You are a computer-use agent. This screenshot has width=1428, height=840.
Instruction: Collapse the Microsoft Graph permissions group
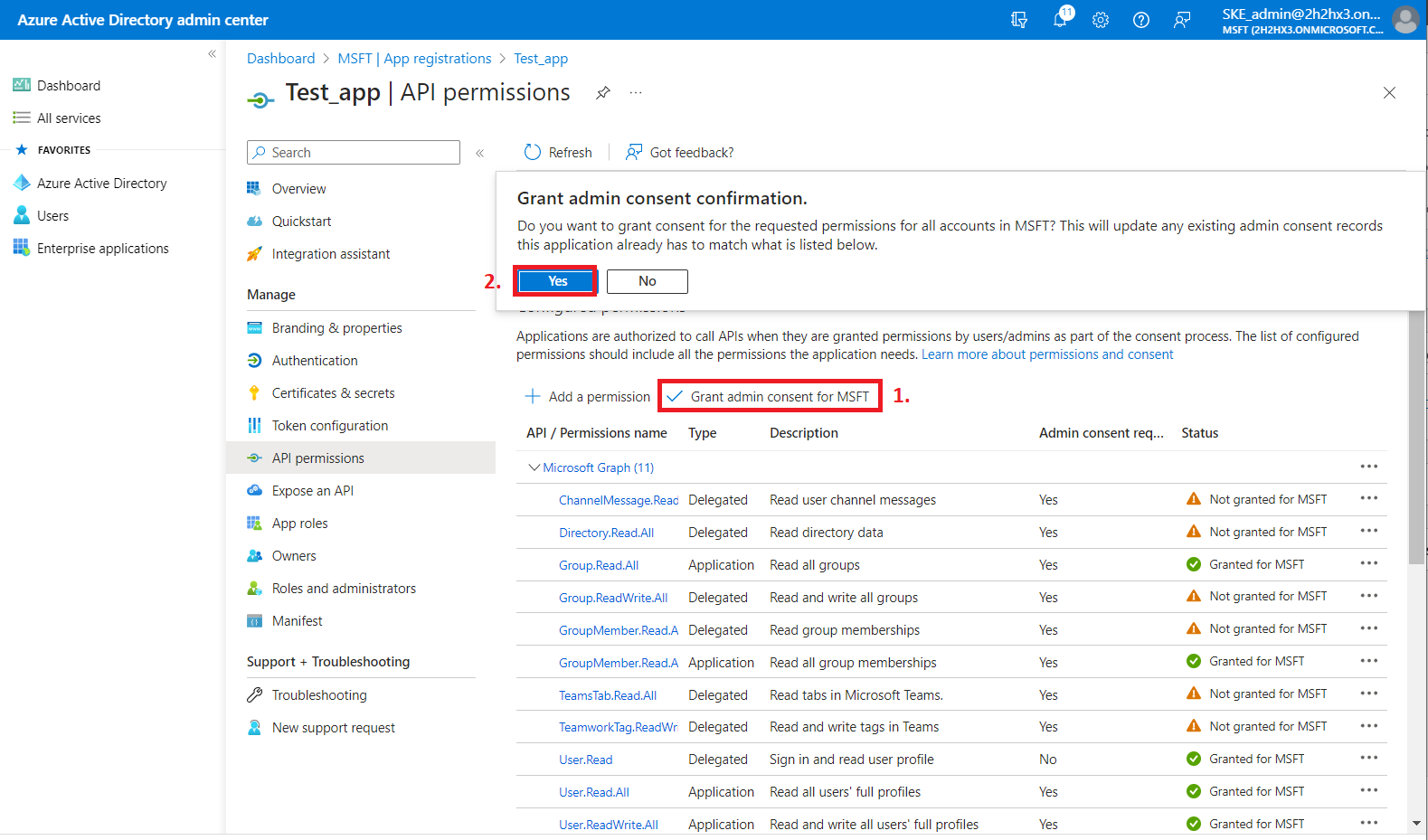point(534,467)
